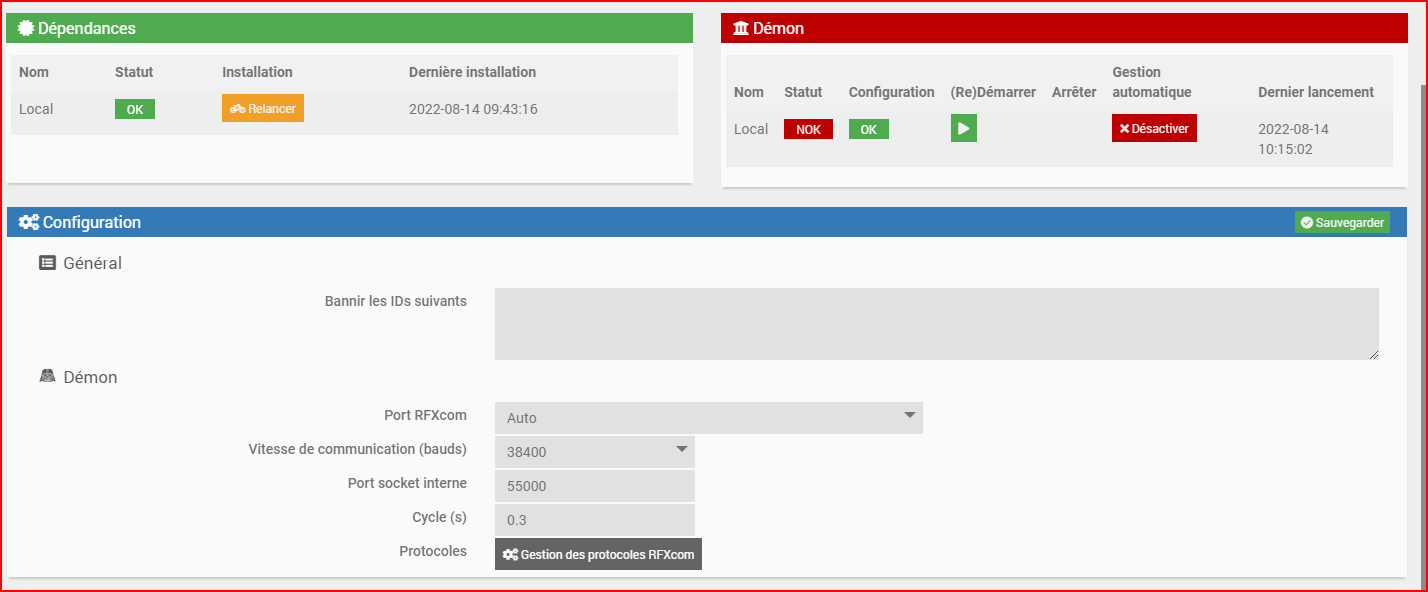This screenshot has height=592, width=1428.
Task: Click the list icon beside Général section title
Action: (x=47, y=263)
